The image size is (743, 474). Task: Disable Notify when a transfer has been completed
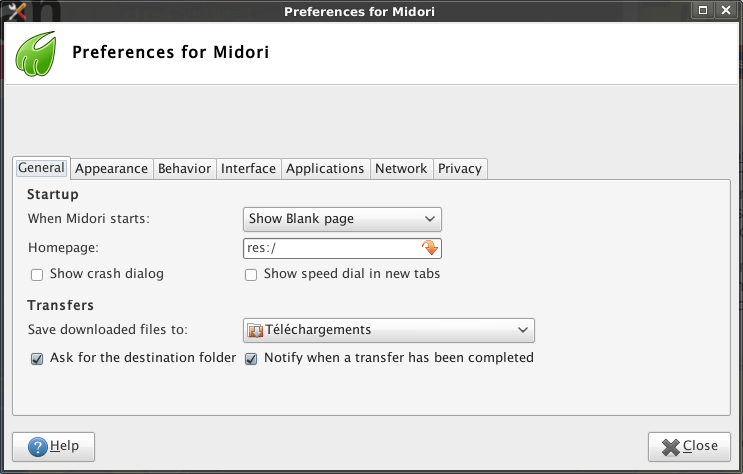[252, 358]
